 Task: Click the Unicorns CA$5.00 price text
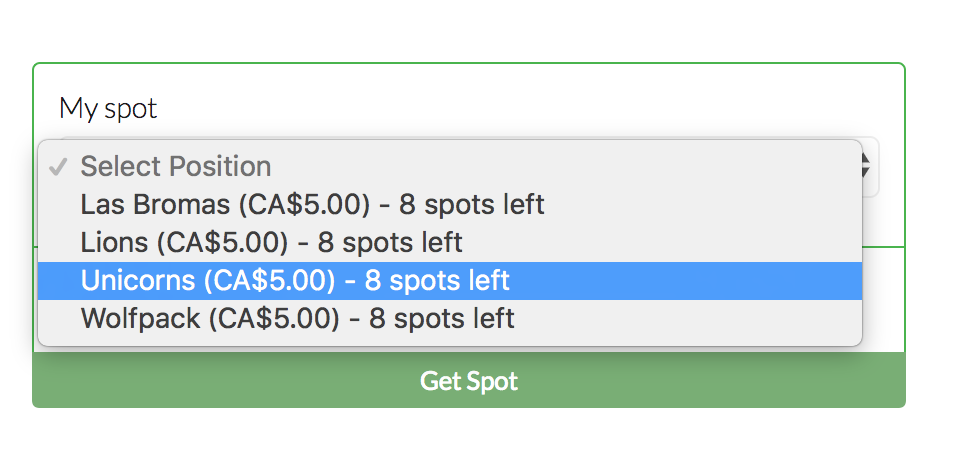(x=269, y=281)
